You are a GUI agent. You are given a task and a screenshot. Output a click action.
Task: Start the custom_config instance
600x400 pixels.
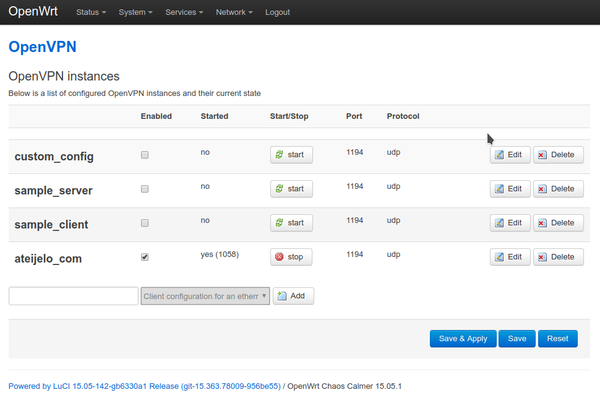point(291,155)
